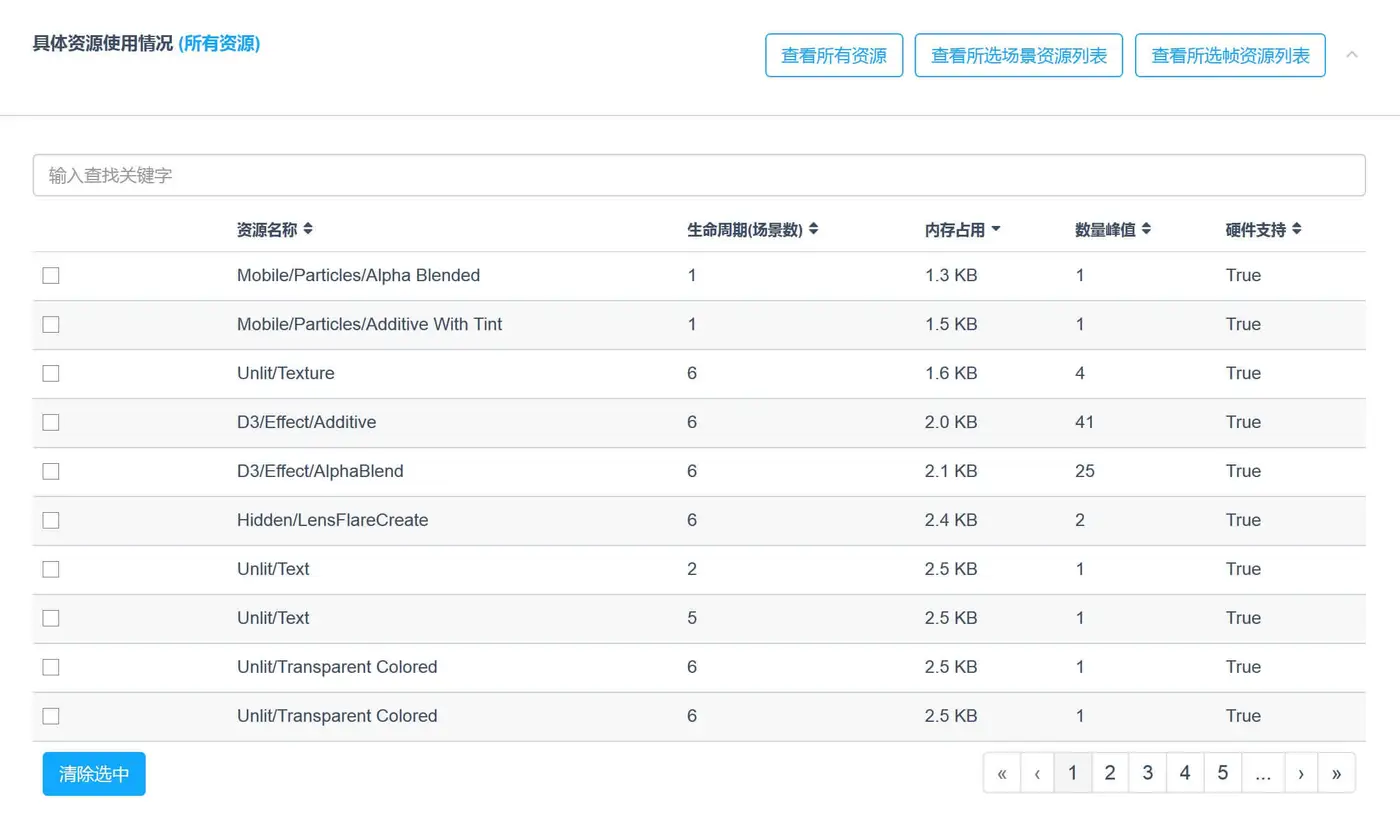Click the 2.0 KB memory value
Image resolution: width=1400 pixels, height=826 pixels.
click(951, 422)
